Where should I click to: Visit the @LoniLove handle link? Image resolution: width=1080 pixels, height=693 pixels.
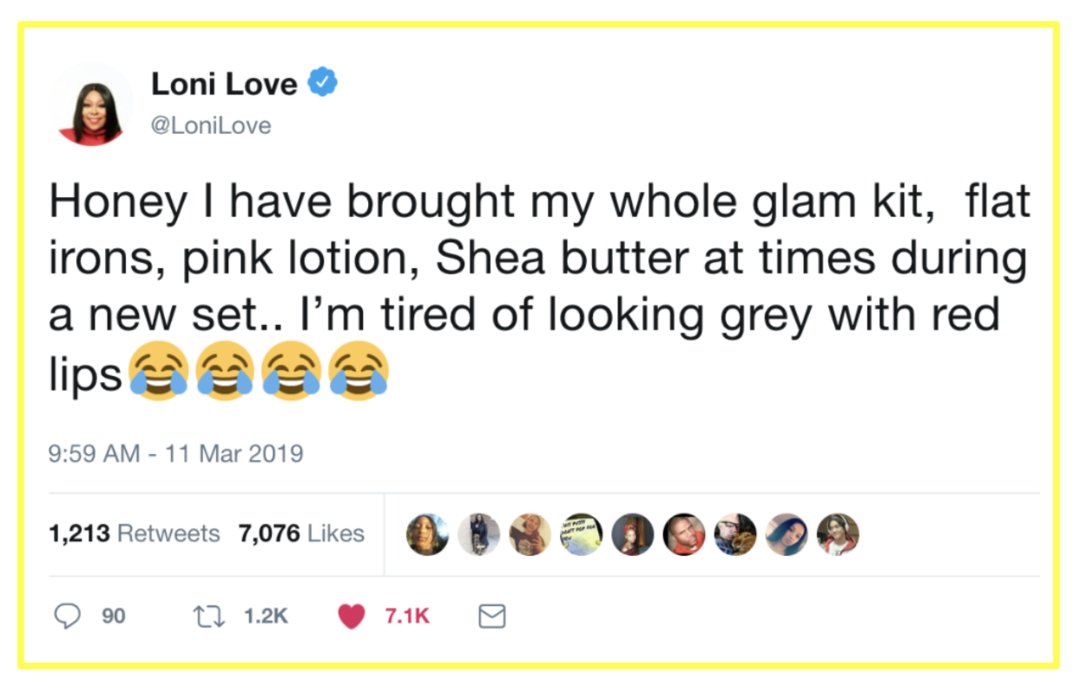(x=211, y=126)
